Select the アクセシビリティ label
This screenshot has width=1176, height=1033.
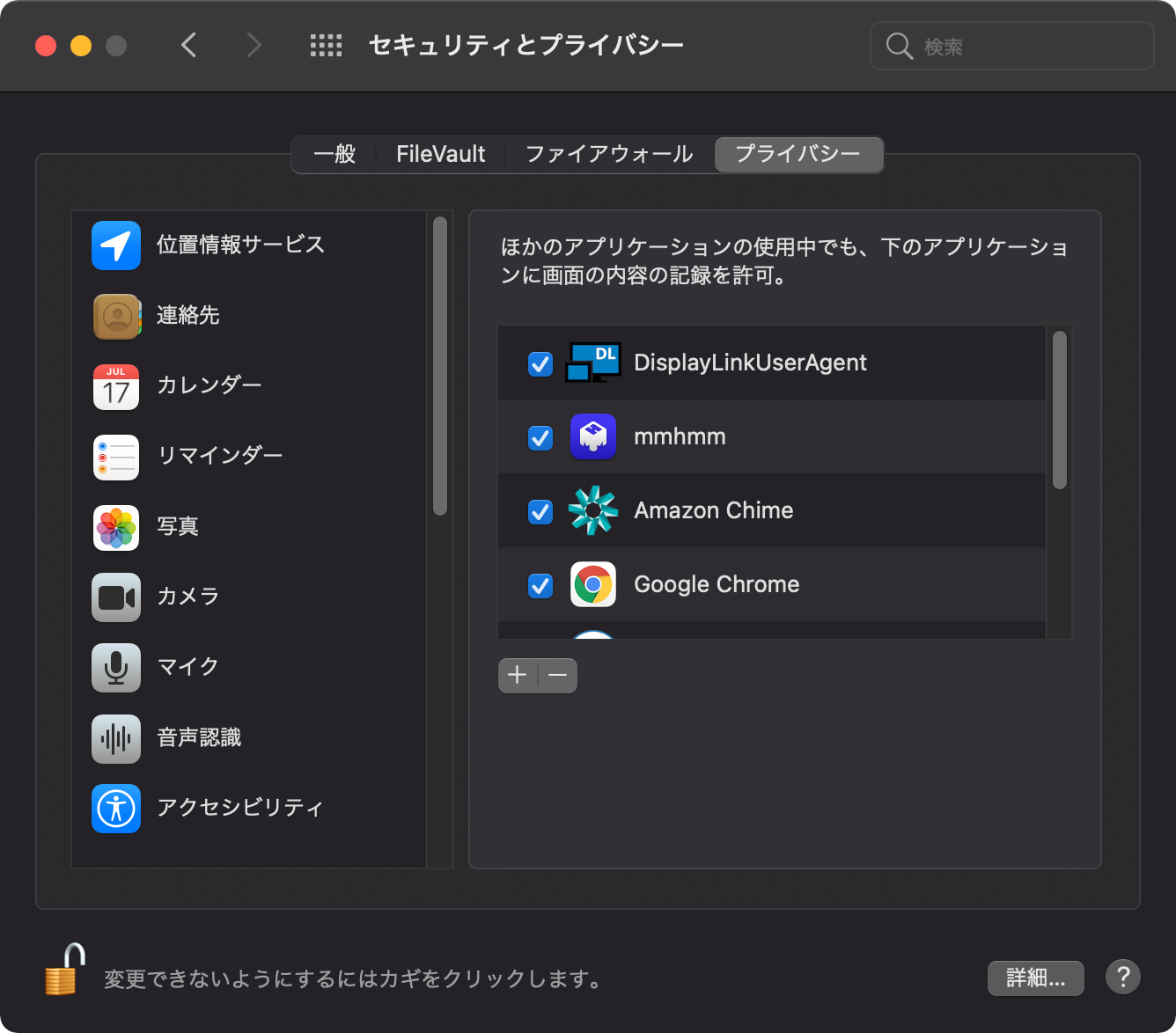[x=240, y=809]
